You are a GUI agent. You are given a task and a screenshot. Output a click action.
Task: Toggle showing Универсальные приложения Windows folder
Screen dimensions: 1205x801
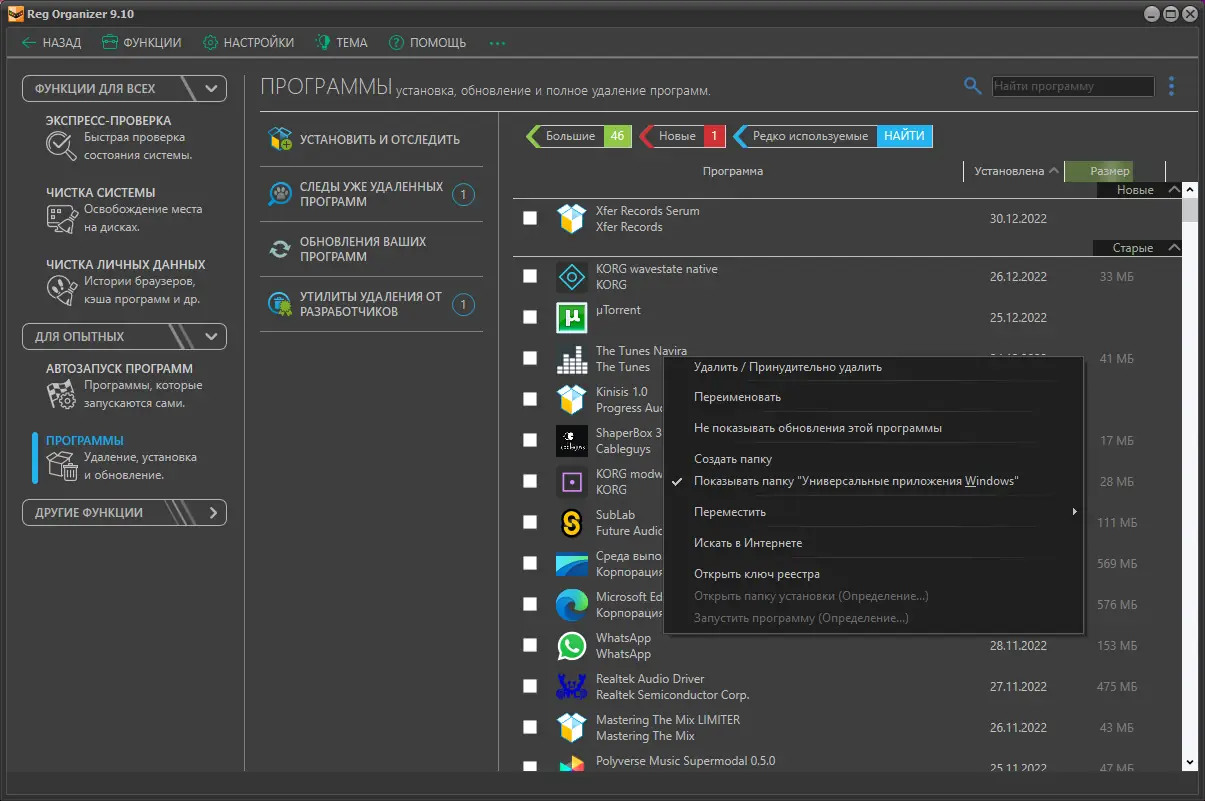tap(855, 481)
